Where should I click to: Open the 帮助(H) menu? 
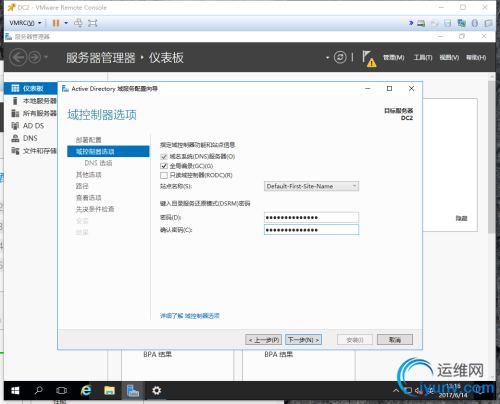[476, 58]
